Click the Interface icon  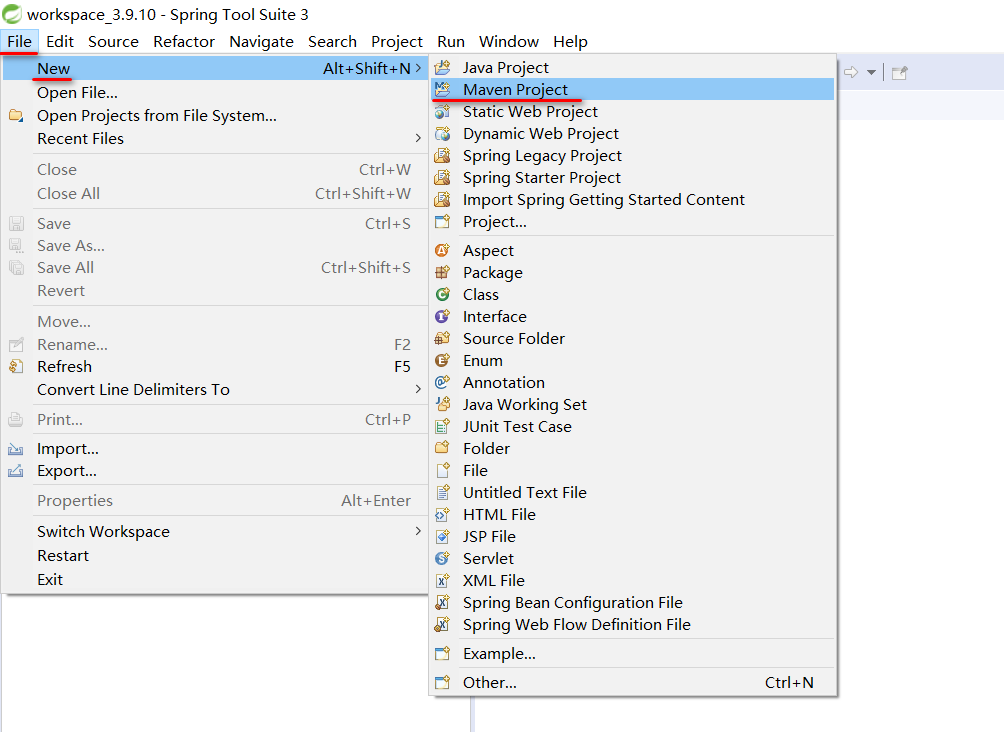click(x=442, y=316)
